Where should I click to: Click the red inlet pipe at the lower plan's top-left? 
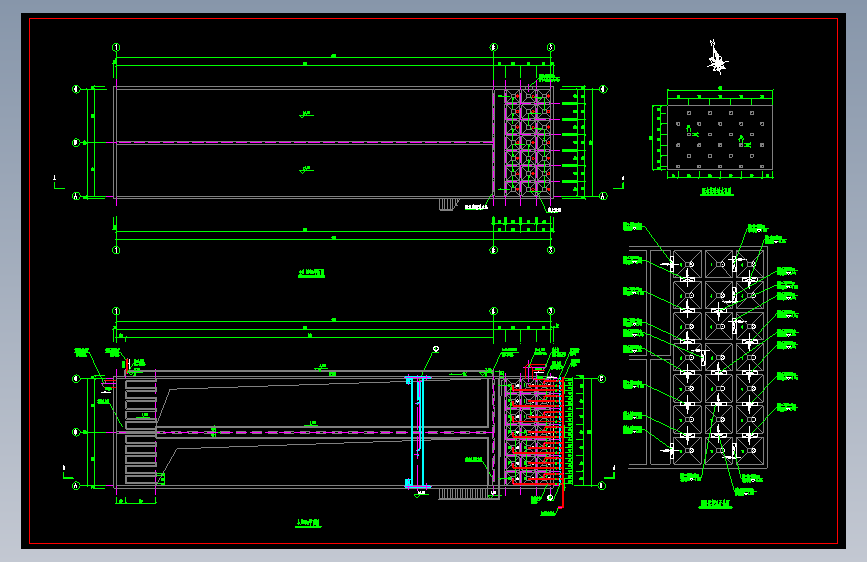(x=128, y=366)
